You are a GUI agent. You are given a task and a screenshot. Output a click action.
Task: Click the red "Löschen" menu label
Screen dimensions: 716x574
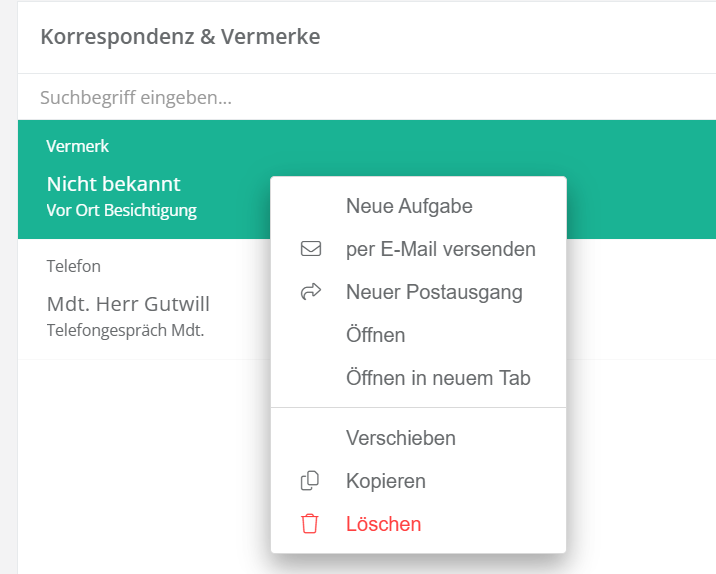384,524
